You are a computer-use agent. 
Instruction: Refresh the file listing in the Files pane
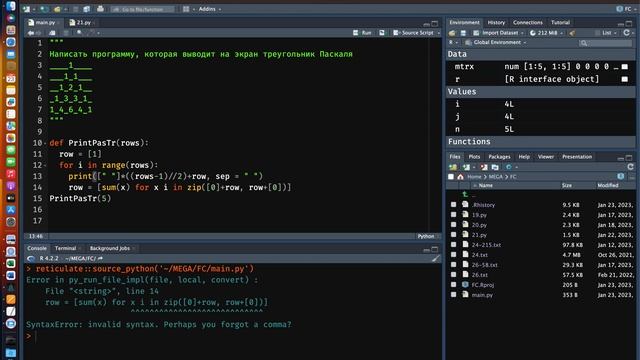[631, 167]
